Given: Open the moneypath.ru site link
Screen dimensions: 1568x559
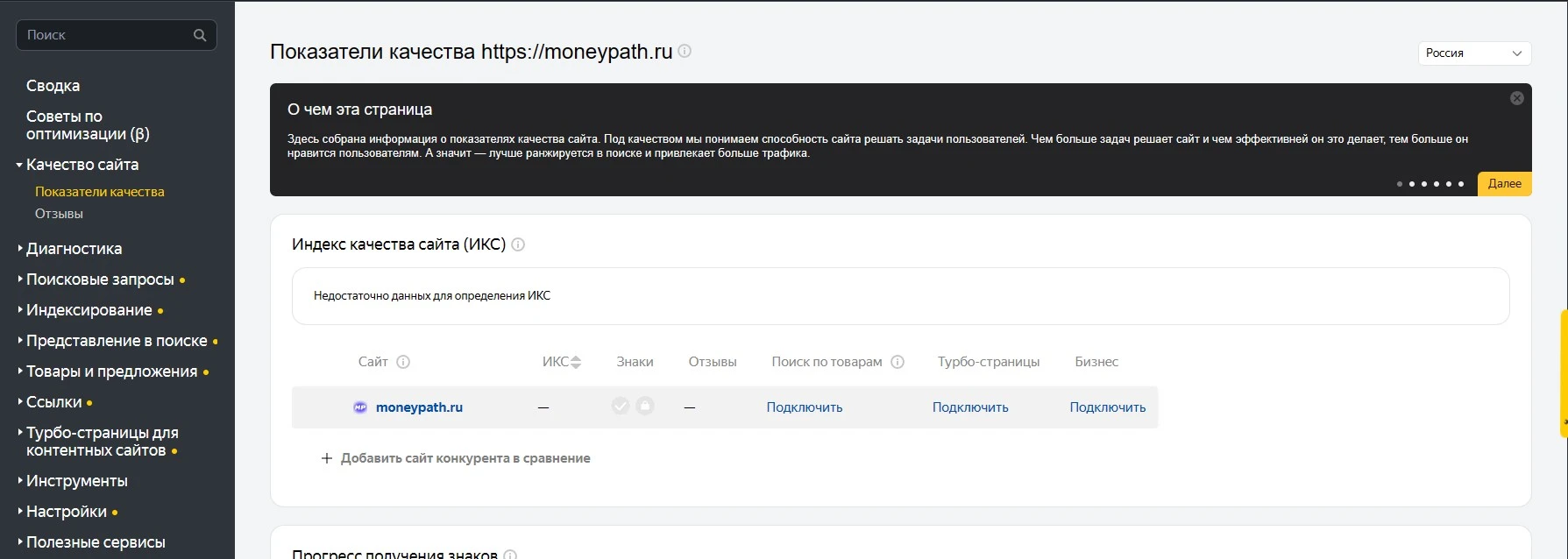Looking at the screenshot, I should [419, 407].
